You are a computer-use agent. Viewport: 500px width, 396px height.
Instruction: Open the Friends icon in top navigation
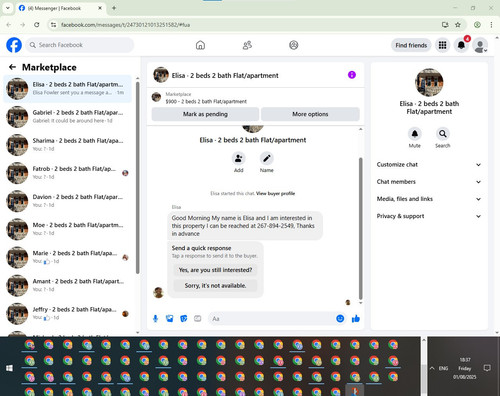click(x=247, y=45)
